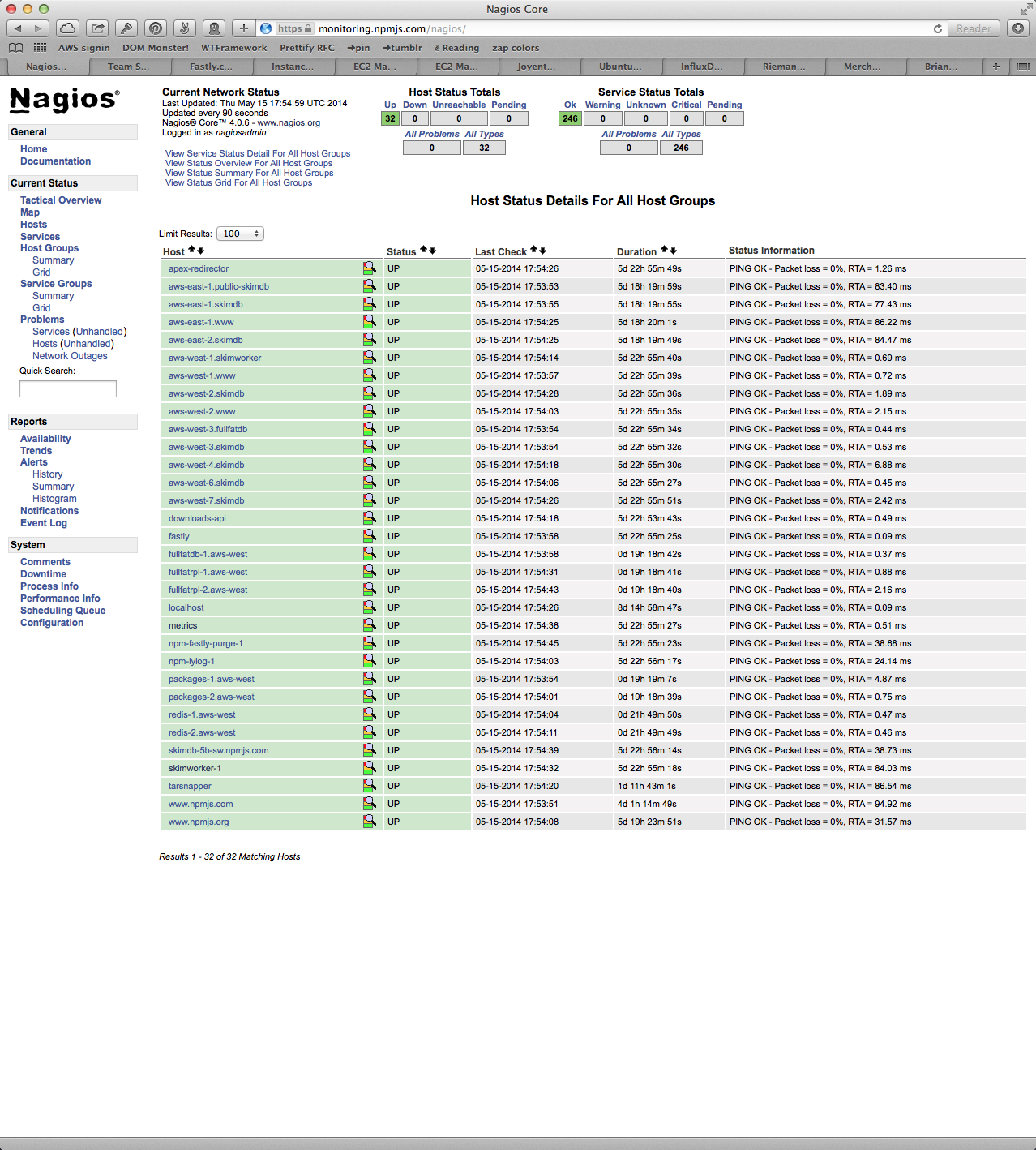Click the status detail icon beside fastly host

tap(370, 535)
